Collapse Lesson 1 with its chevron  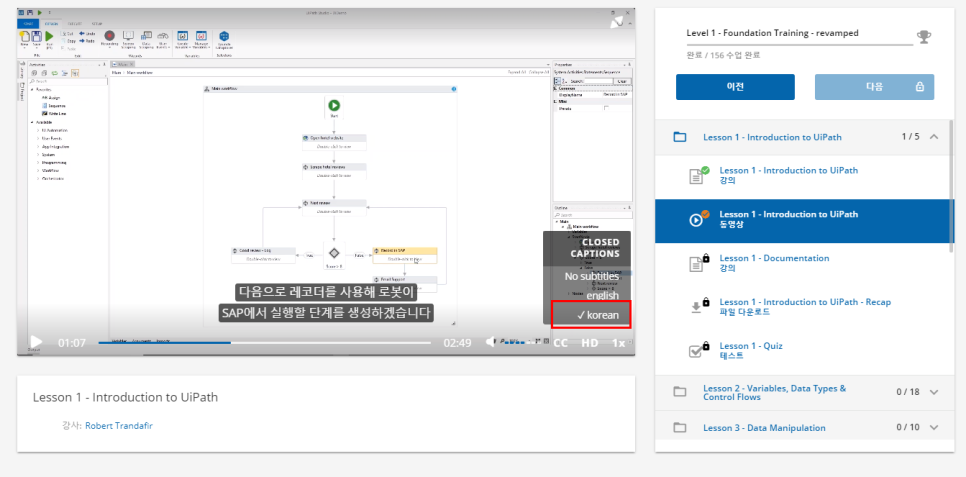coord(934,136)
